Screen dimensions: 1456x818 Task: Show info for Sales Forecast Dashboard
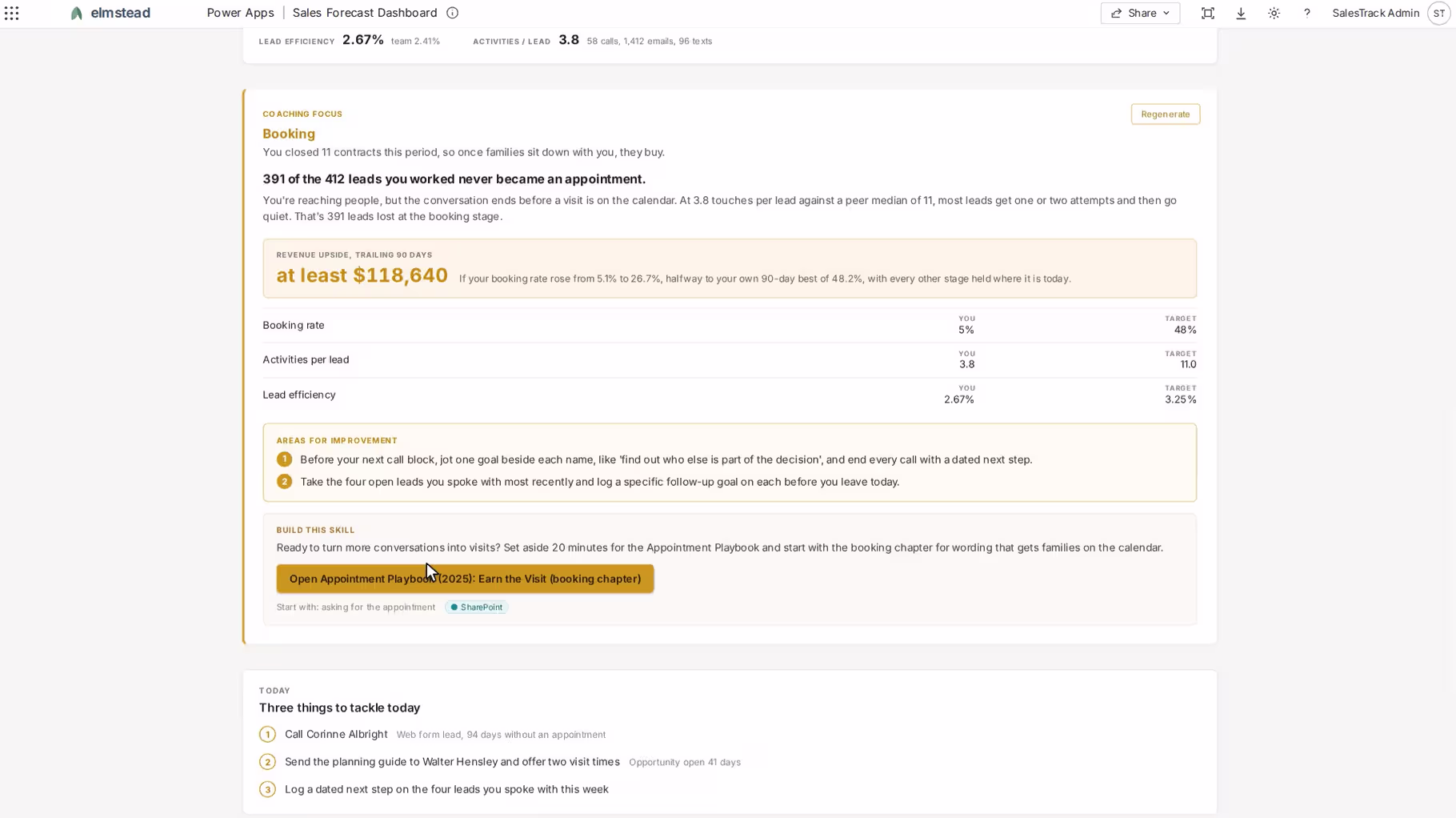tap(452, 13)
